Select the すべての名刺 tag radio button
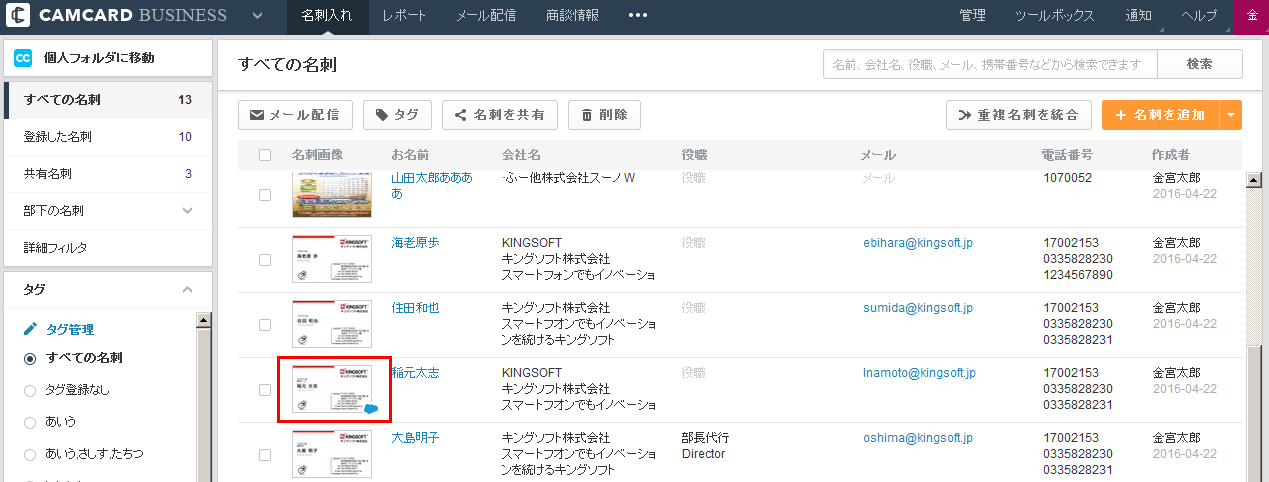This screenshot has width=1269, height=482. point(30,358)
